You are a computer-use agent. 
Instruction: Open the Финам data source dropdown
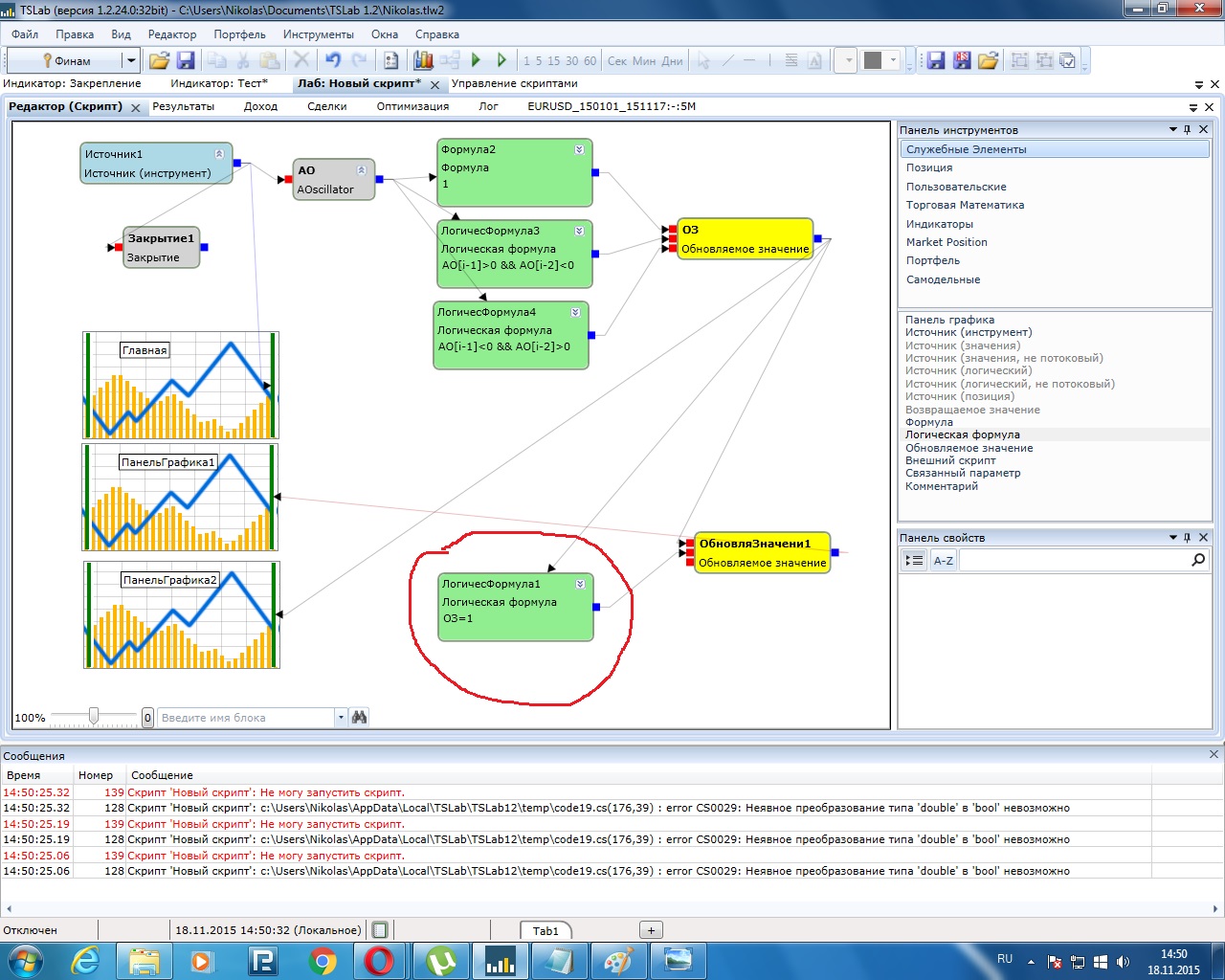tap(131, 60)
